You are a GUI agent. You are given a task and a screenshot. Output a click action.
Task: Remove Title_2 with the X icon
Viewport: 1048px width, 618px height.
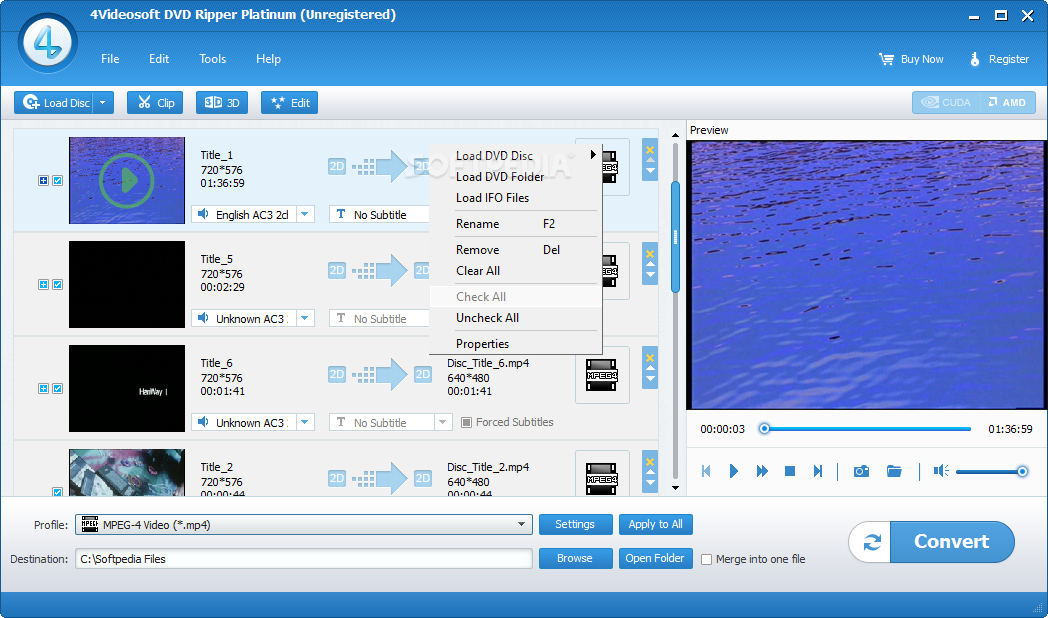tap(650, 462)
